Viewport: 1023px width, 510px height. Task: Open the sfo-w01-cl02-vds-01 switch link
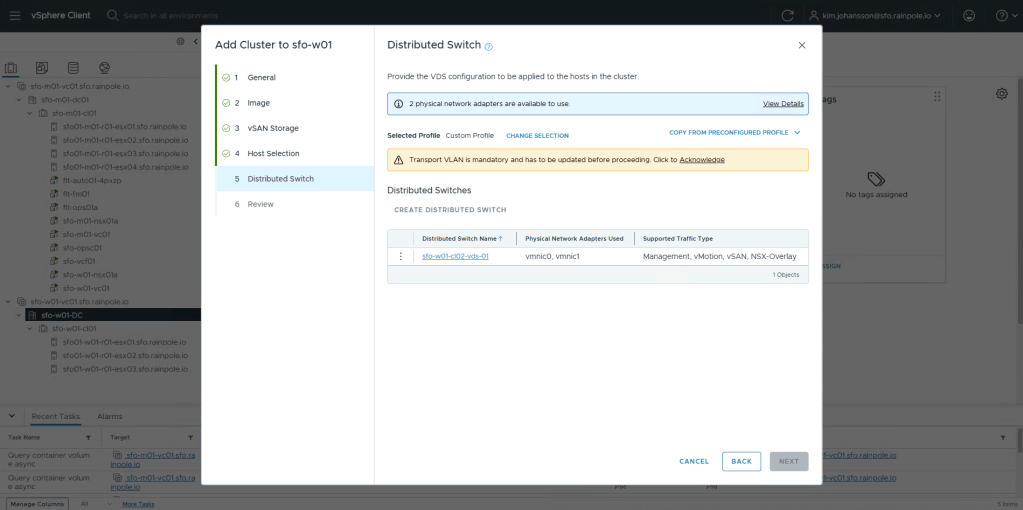455,256
